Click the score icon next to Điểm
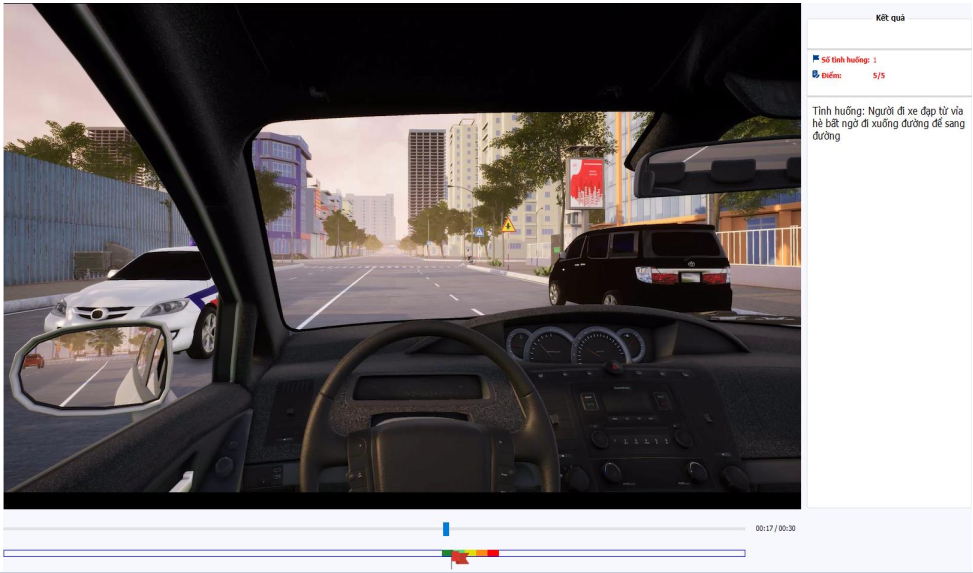Screen dimensions: 973x573 click(x=815, y=74)
